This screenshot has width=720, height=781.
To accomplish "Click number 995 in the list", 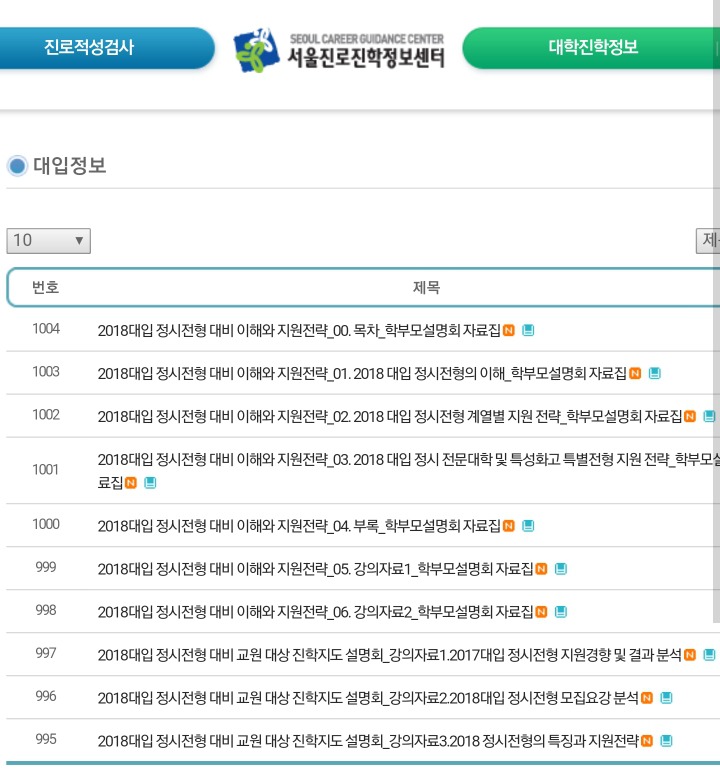I will 46,739.
